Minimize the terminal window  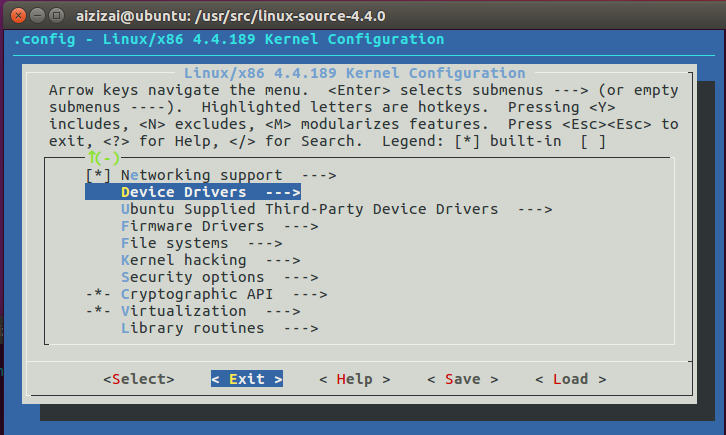click(x=37, y=16)
